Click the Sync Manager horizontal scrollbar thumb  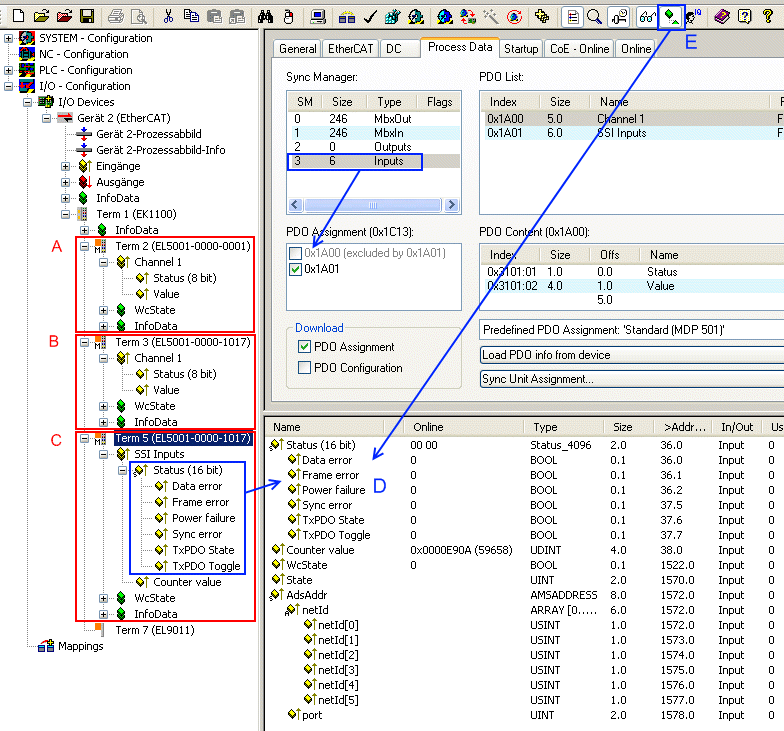pyautogui.click(x=372, y=205)
